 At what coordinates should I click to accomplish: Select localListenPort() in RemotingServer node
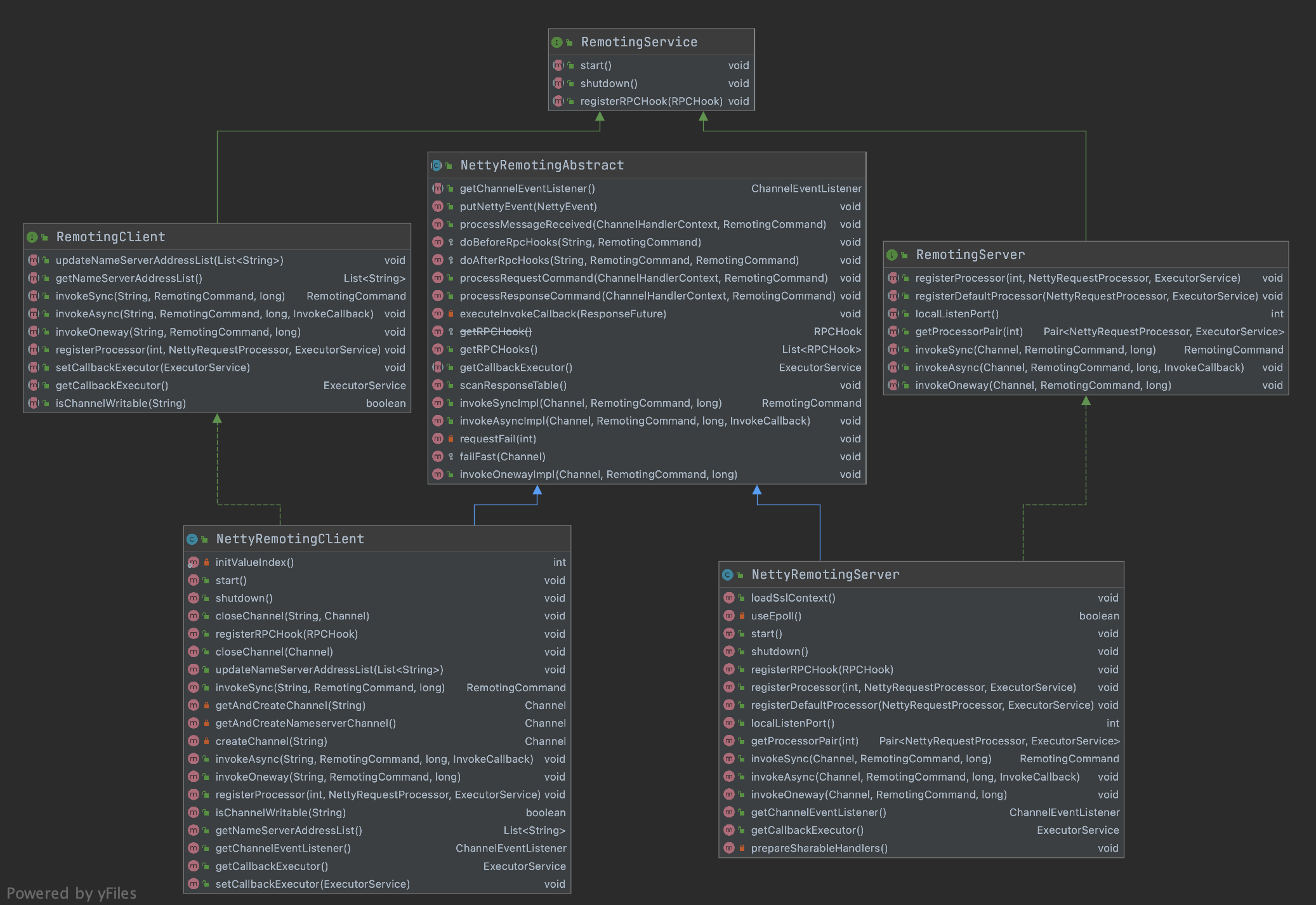click(x=956, y=314)
